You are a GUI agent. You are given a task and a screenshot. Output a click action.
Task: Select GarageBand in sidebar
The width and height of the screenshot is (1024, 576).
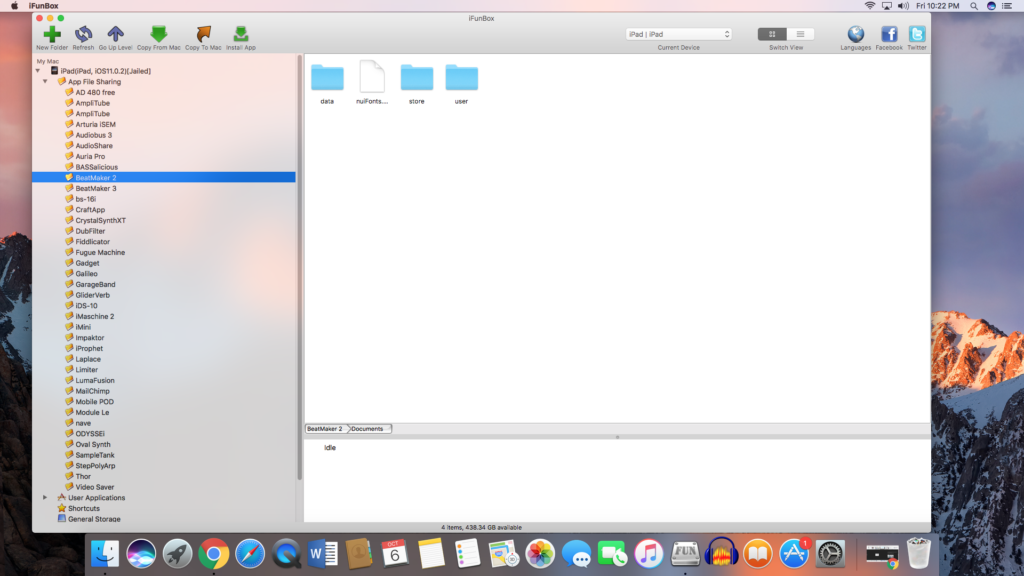95,285
